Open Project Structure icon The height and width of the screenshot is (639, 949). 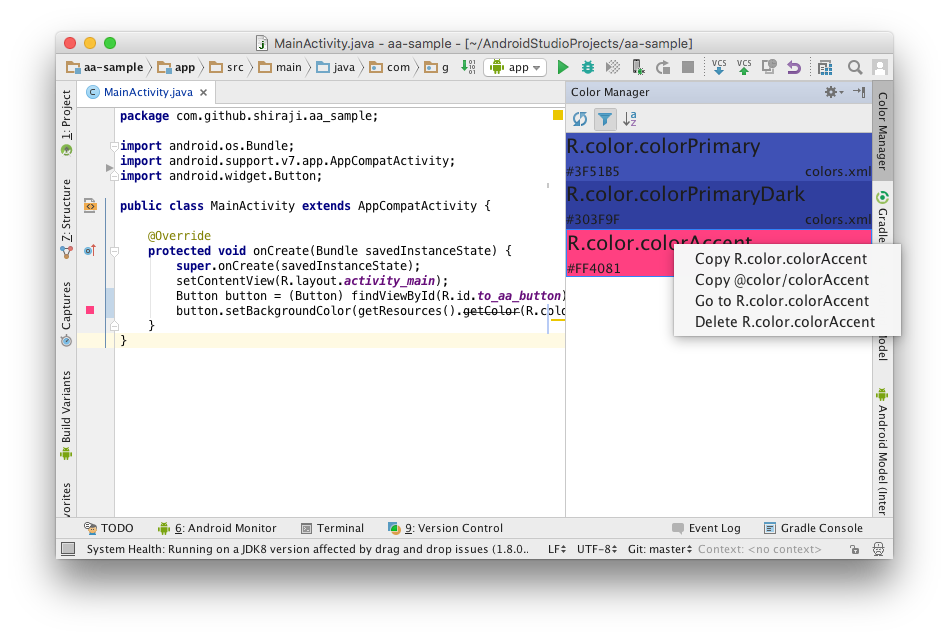click(825, 67)
